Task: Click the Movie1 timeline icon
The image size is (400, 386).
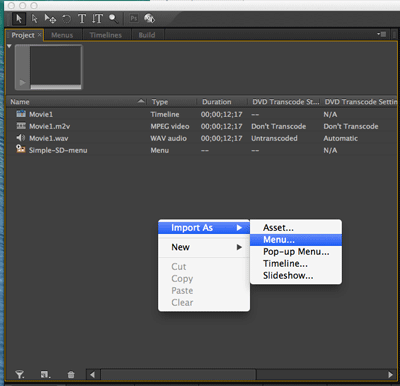Action: click(x=21, y=114)
